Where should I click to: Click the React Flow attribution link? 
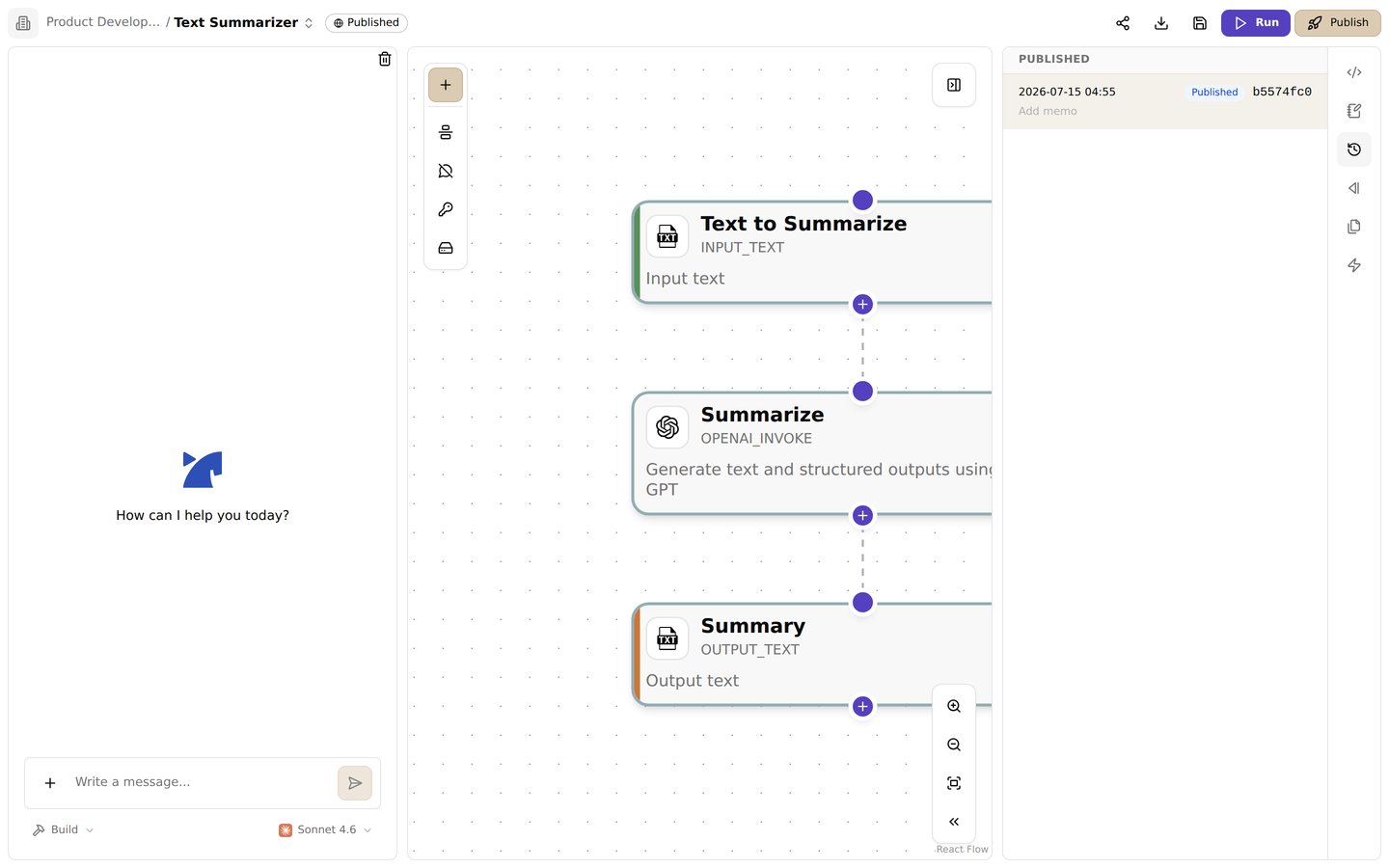962,850
